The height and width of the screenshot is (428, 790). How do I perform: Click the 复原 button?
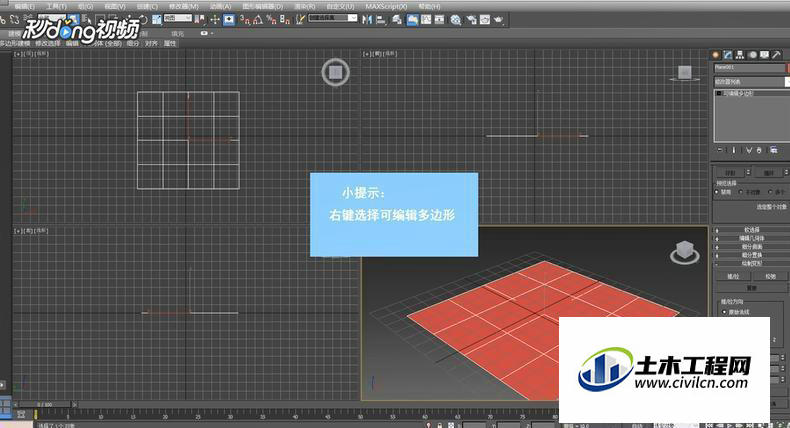click(752, 288)
